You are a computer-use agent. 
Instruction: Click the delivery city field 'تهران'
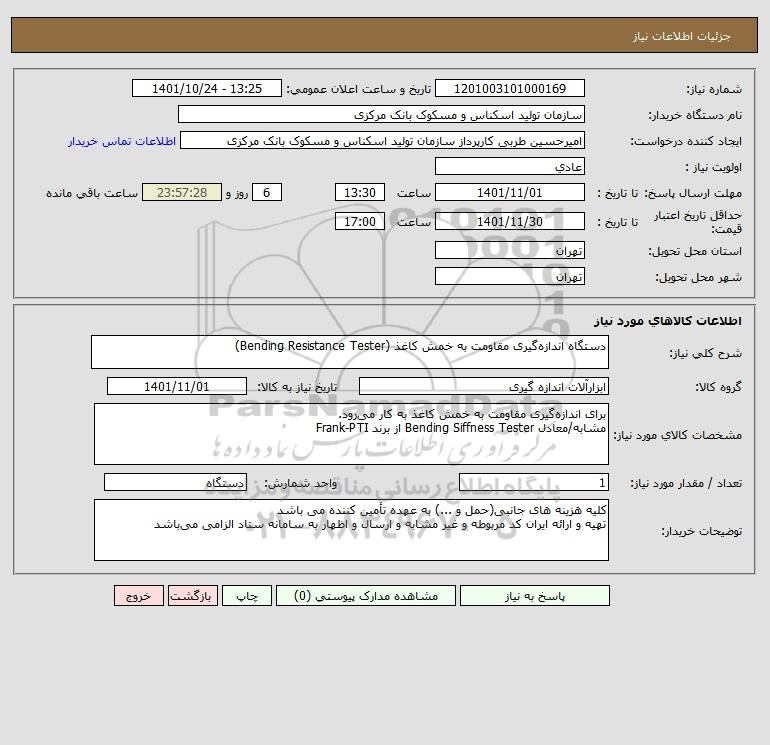point(510,276)
